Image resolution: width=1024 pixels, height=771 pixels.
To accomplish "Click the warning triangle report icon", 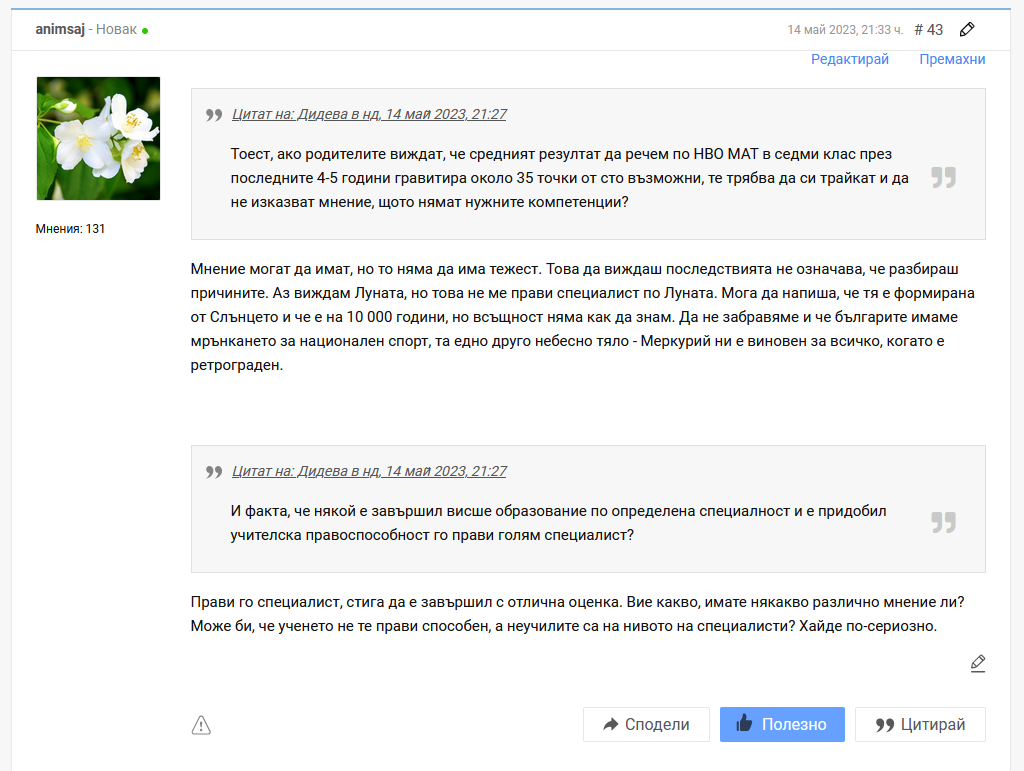I will 201,725.
